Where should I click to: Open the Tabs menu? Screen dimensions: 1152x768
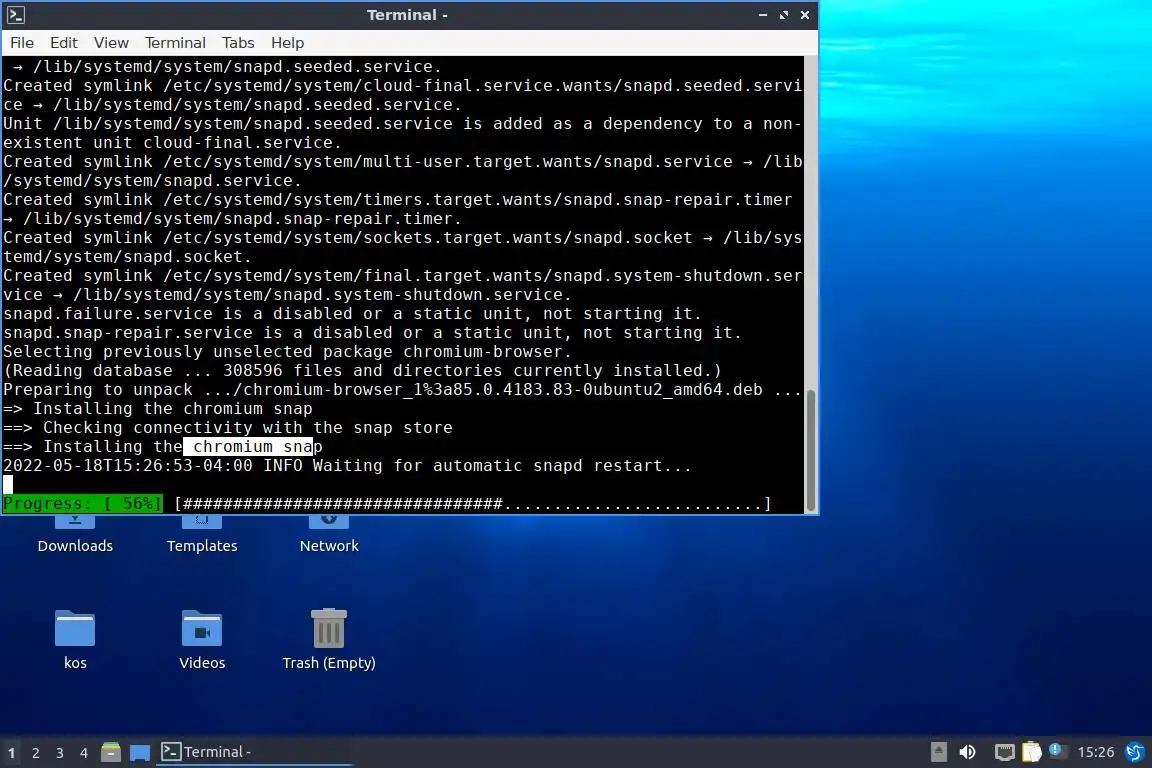[238, 43]
